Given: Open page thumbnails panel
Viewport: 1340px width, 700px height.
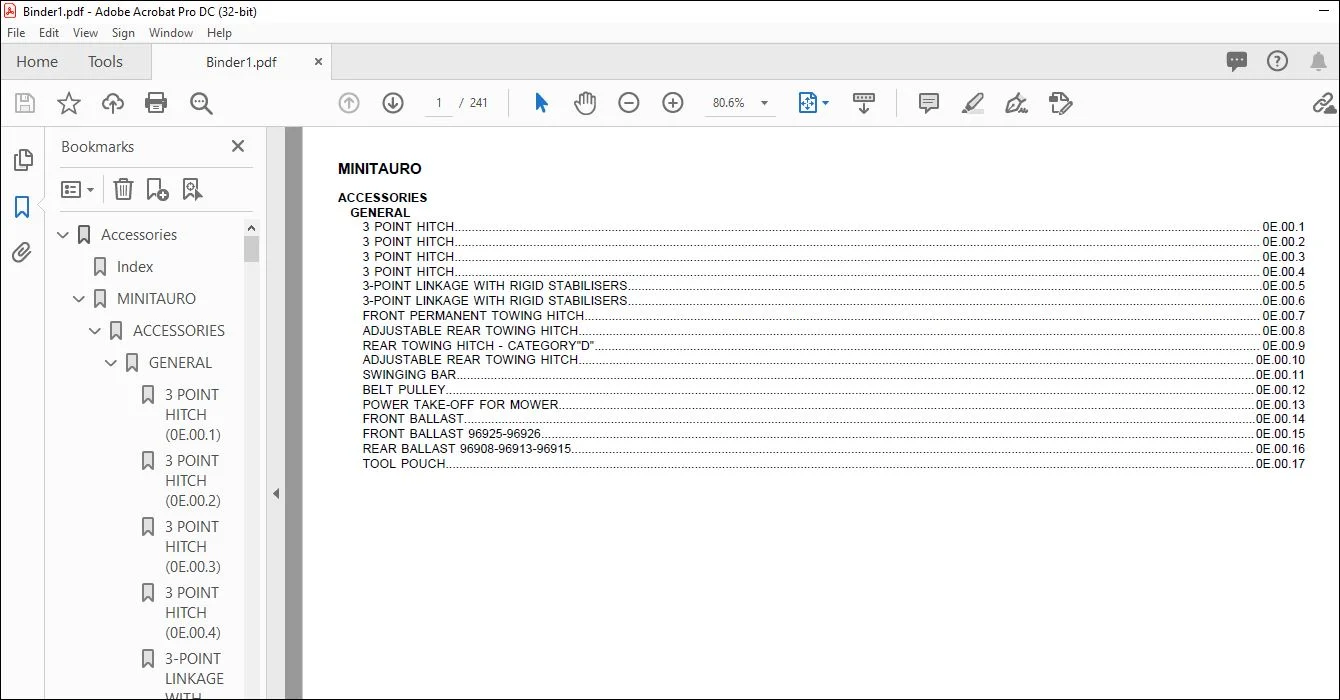Looking at the screenshot, I should click(23, 160).
